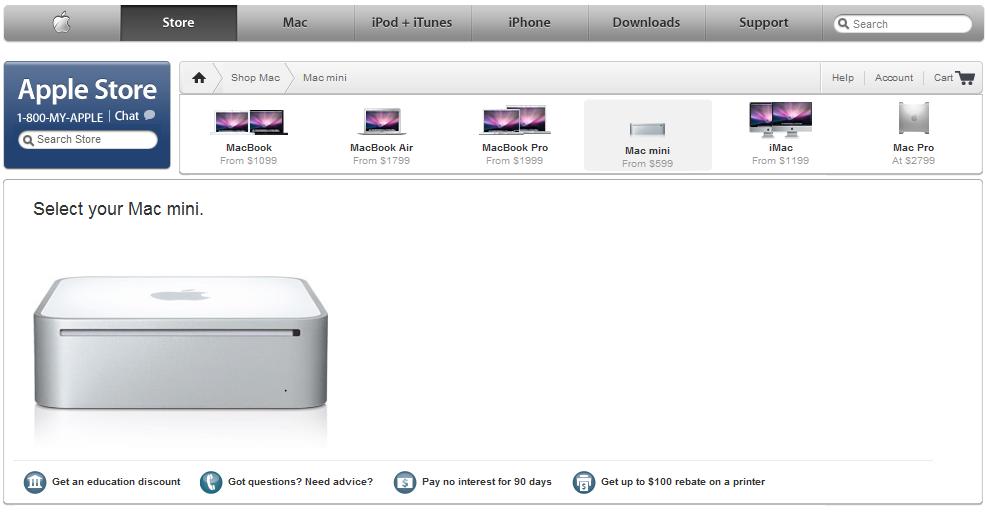The image size is (987, 512).
Task: Click the 'From $1099' MacBook price
Action: pos(249,161)
